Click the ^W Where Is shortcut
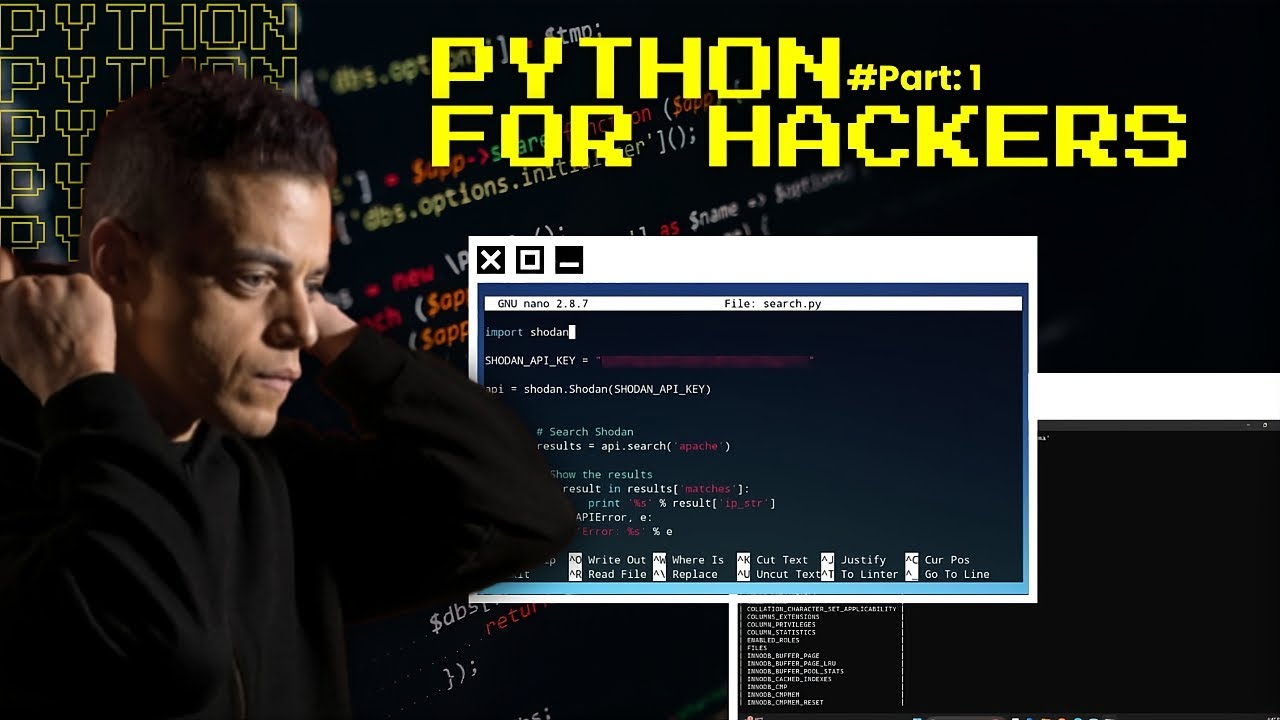Image resolution: width=1280 pixels, height=720 pixels. tap(689, 560)
